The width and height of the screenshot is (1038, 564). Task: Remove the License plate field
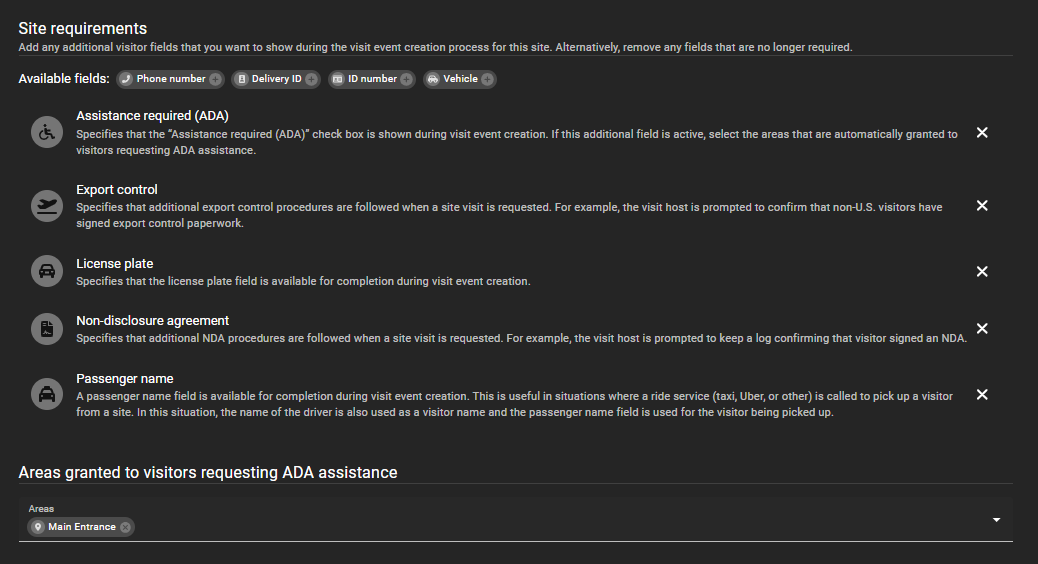click(x=982, y=271)
